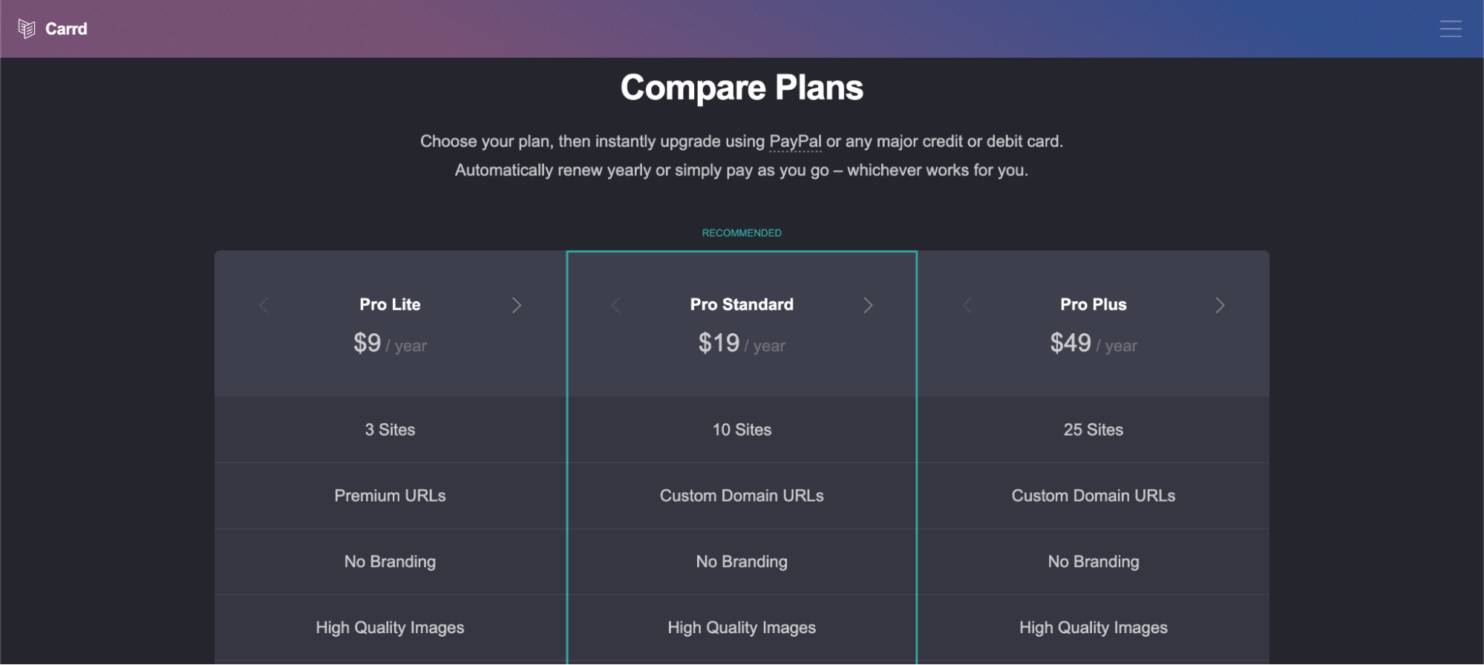The height and width of the screenshot is (665, 1484).
Task: Select the recommended Pro Standard plan
Action: click(741, 323)
